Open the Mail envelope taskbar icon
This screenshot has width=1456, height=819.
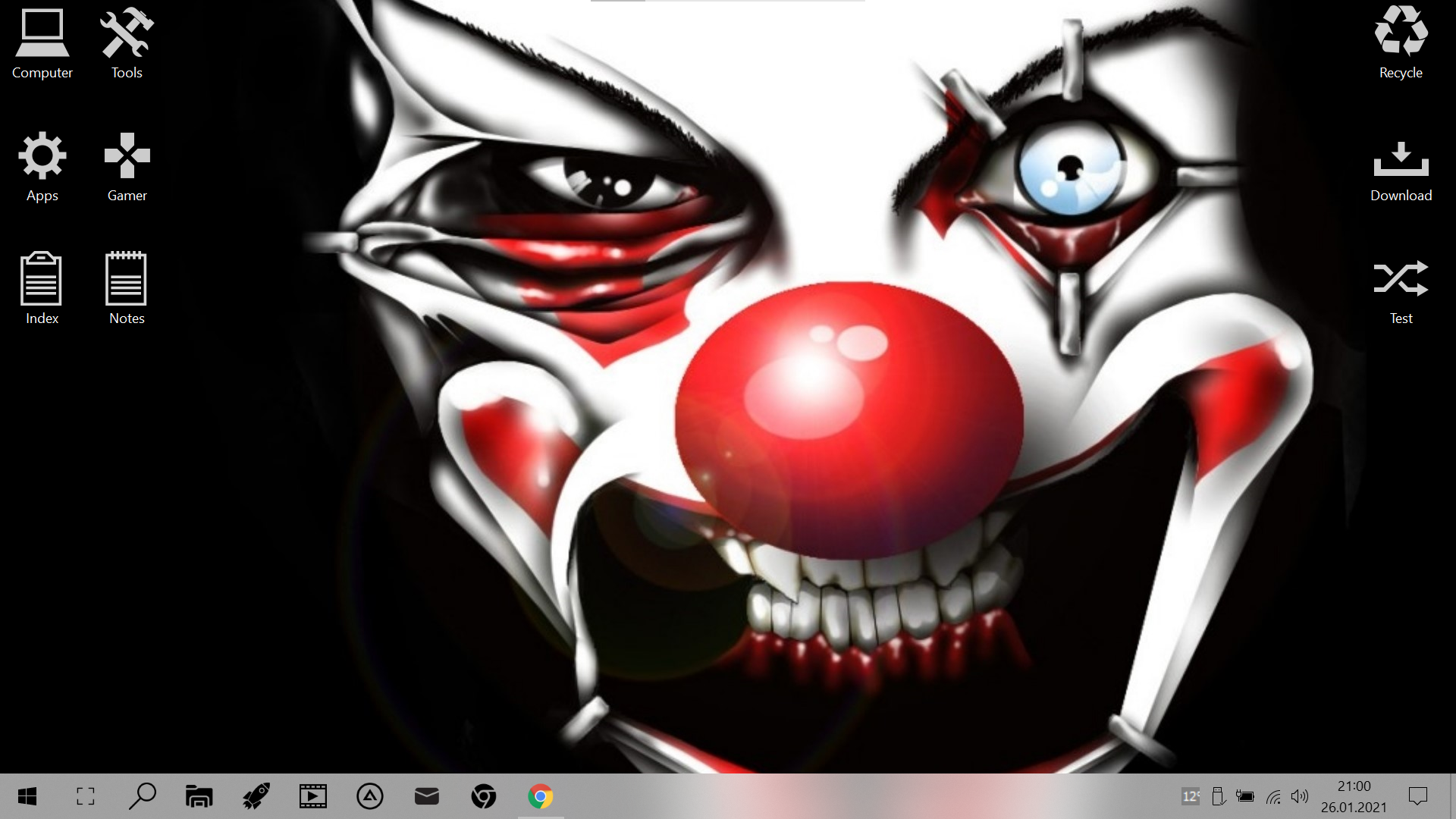(427, 795)
